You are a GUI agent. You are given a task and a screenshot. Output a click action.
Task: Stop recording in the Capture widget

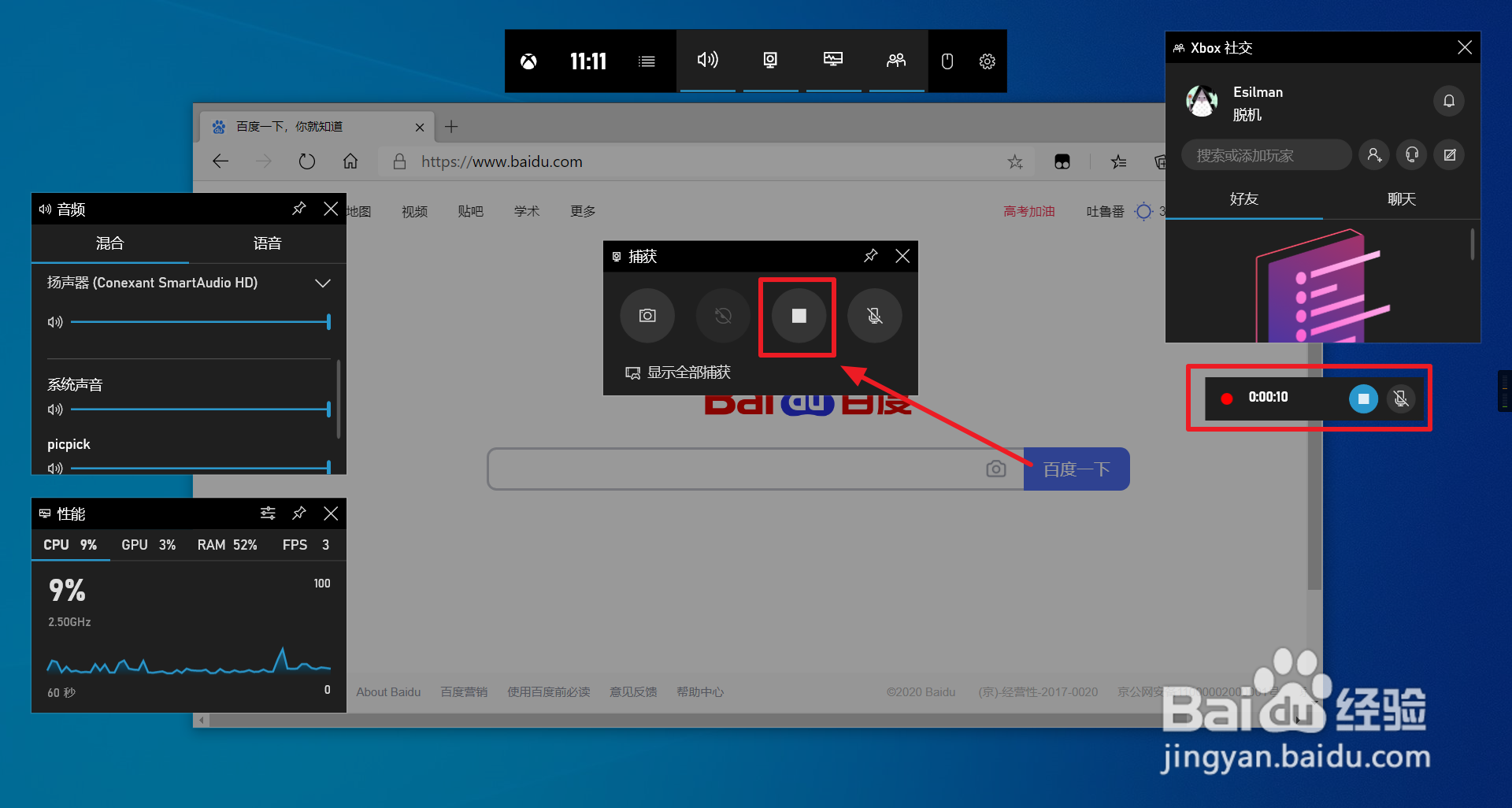tap(799, 316)
